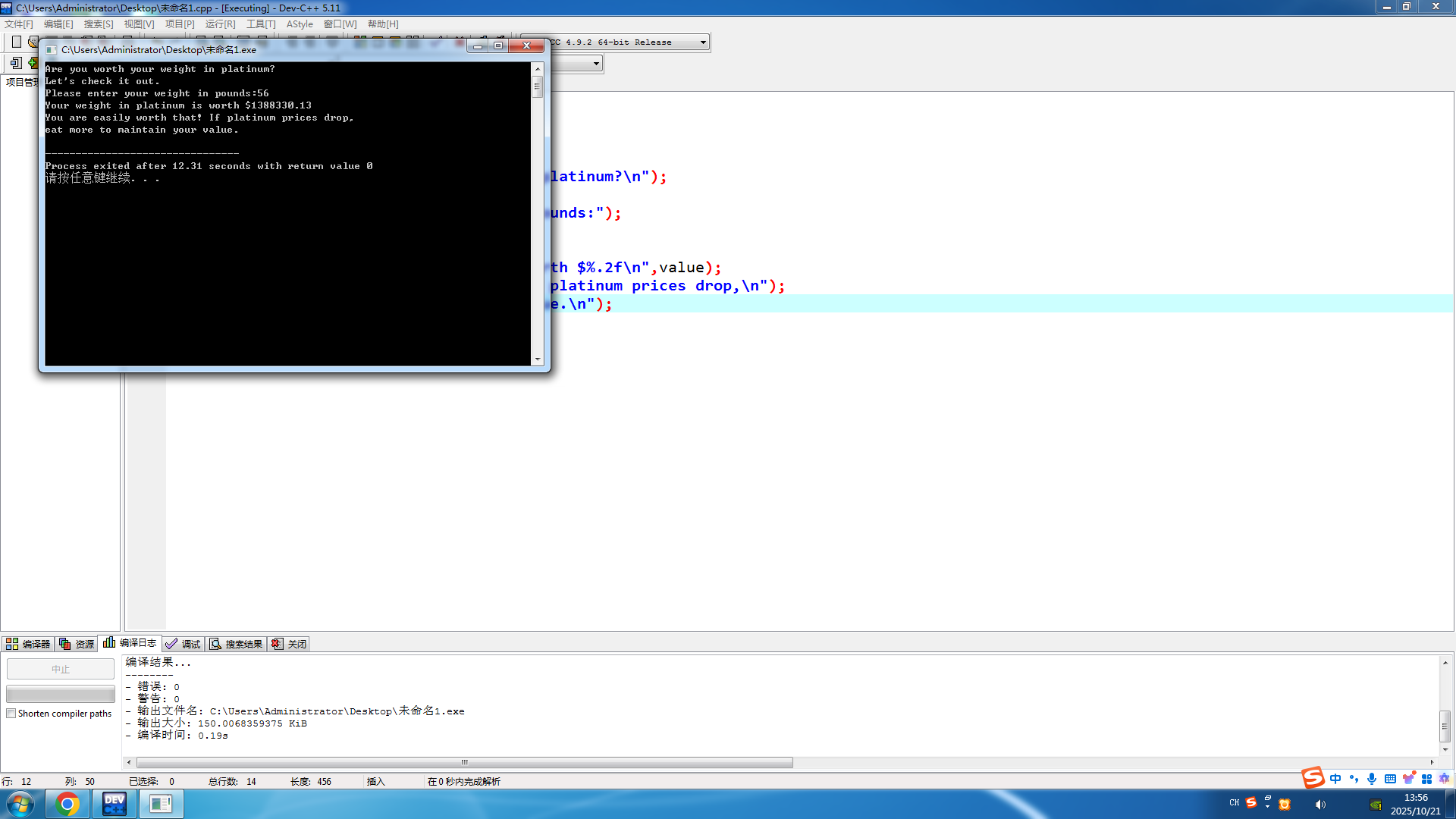Switch to the 调试 tab
Screen dimensions: 1456x819
pos(184,644)
